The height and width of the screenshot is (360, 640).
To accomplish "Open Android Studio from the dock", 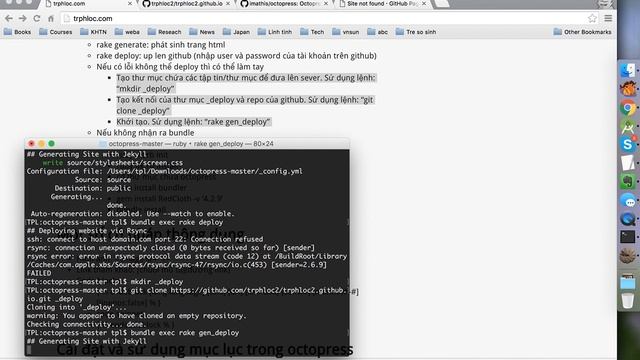I will [x=628, y=127].
